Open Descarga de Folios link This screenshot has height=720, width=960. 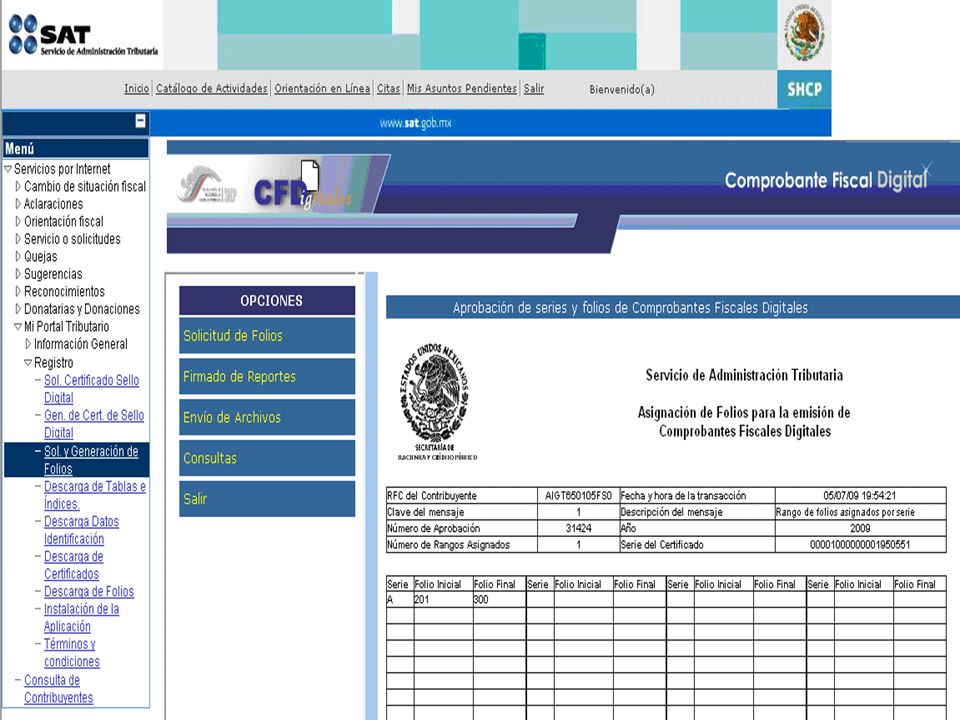coord(89,591)
